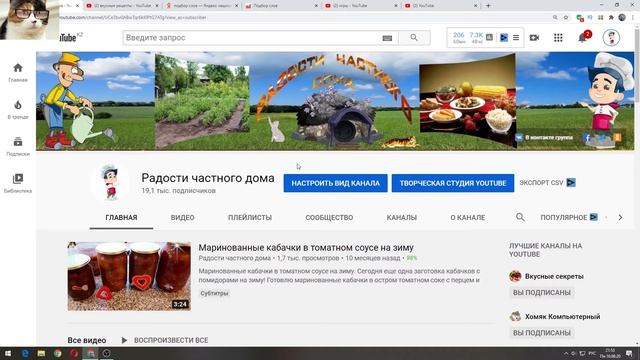Image resolution: width=640 pixels, height=360 pixels.
Task: Open Главная in the left sidebar
Action: (x=18, y=73)
